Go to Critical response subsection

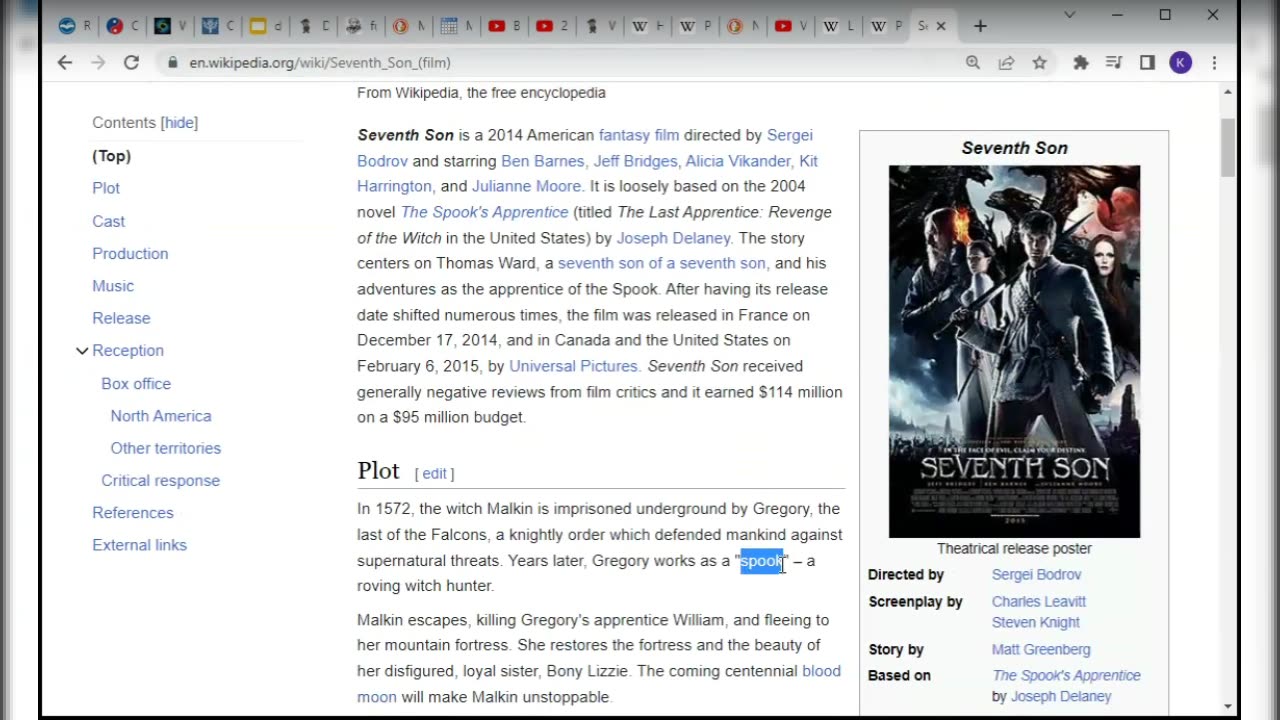pyautogui.click(x=160, y=481)
